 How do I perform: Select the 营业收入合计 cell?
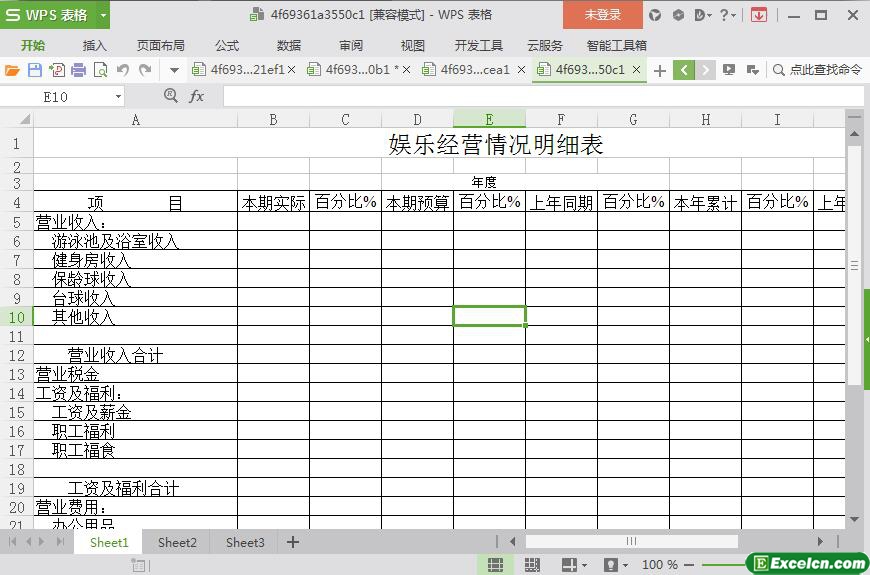pos(135,355)
